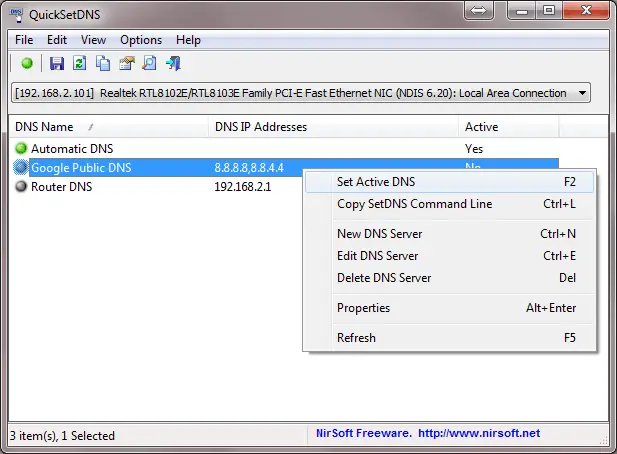
Task: Choose Copy SetDNS Command Line
Action: [x=449, y=204]
